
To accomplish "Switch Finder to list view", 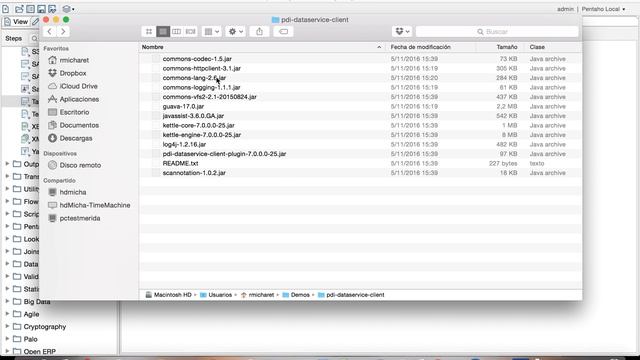I will pyautogui.click(x=163, y=31).
